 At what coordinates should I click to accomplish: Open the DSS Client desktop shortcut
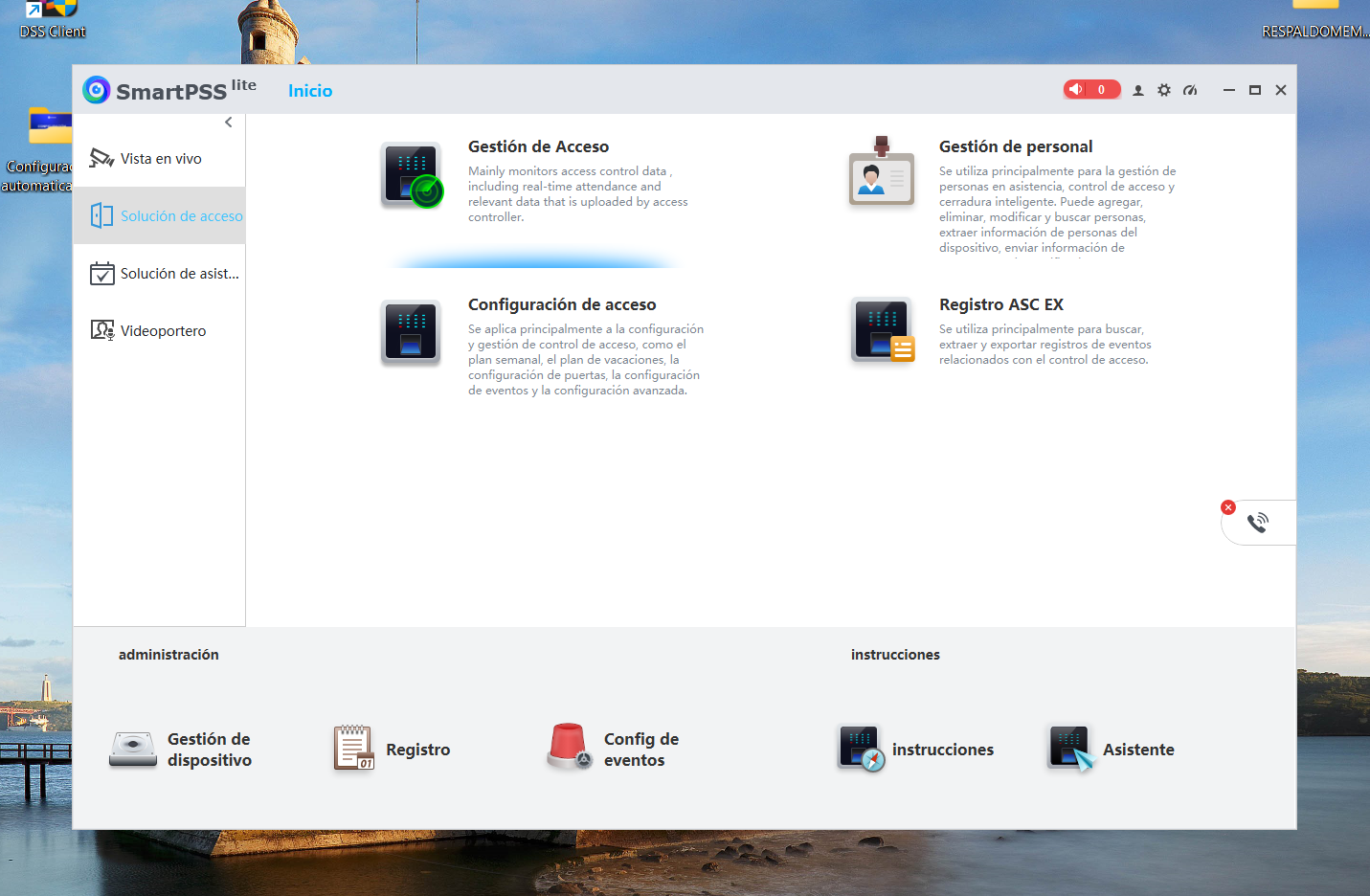[53, 20]
